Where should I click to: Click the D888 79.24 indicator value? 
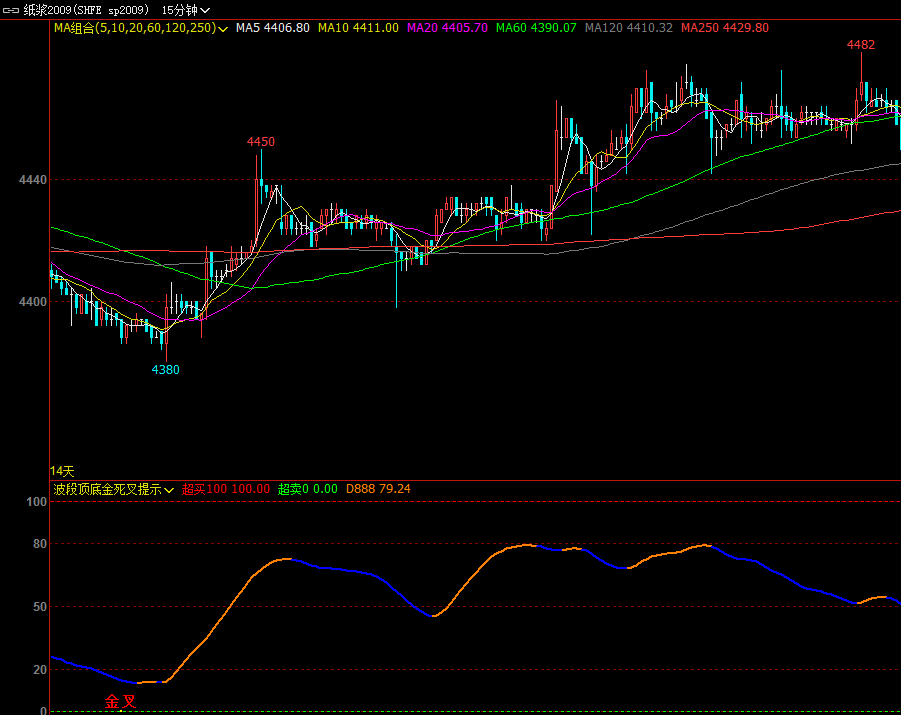coord(378,489)
